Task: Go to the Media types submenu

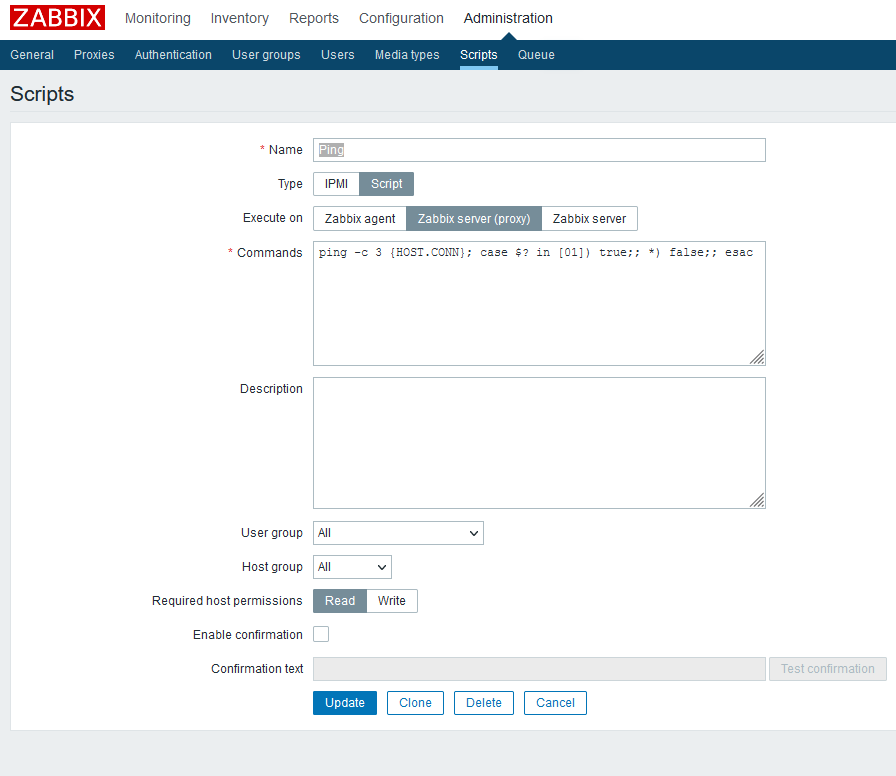Action: [x=407, y=55]
